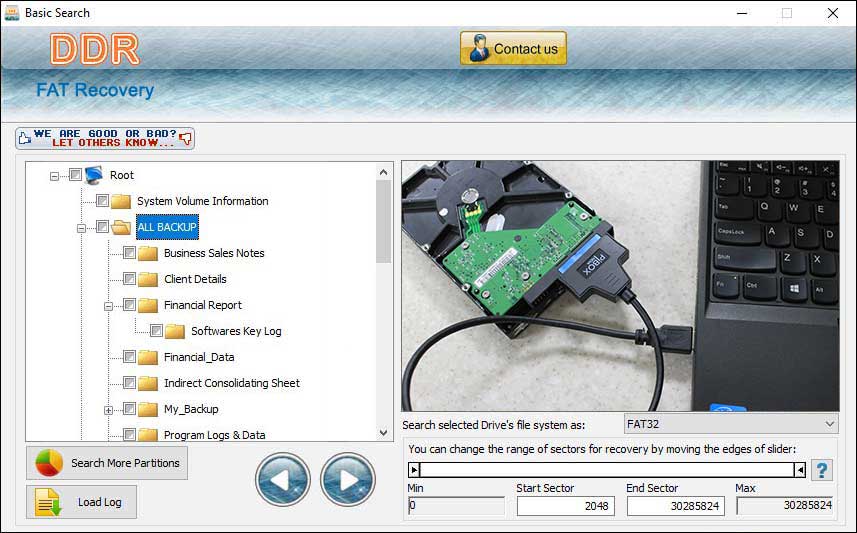Tick the System Volume Information checkbox
The height and width of the screenshot is (533, 857).
pyautogui.click(x=102, y=201)
